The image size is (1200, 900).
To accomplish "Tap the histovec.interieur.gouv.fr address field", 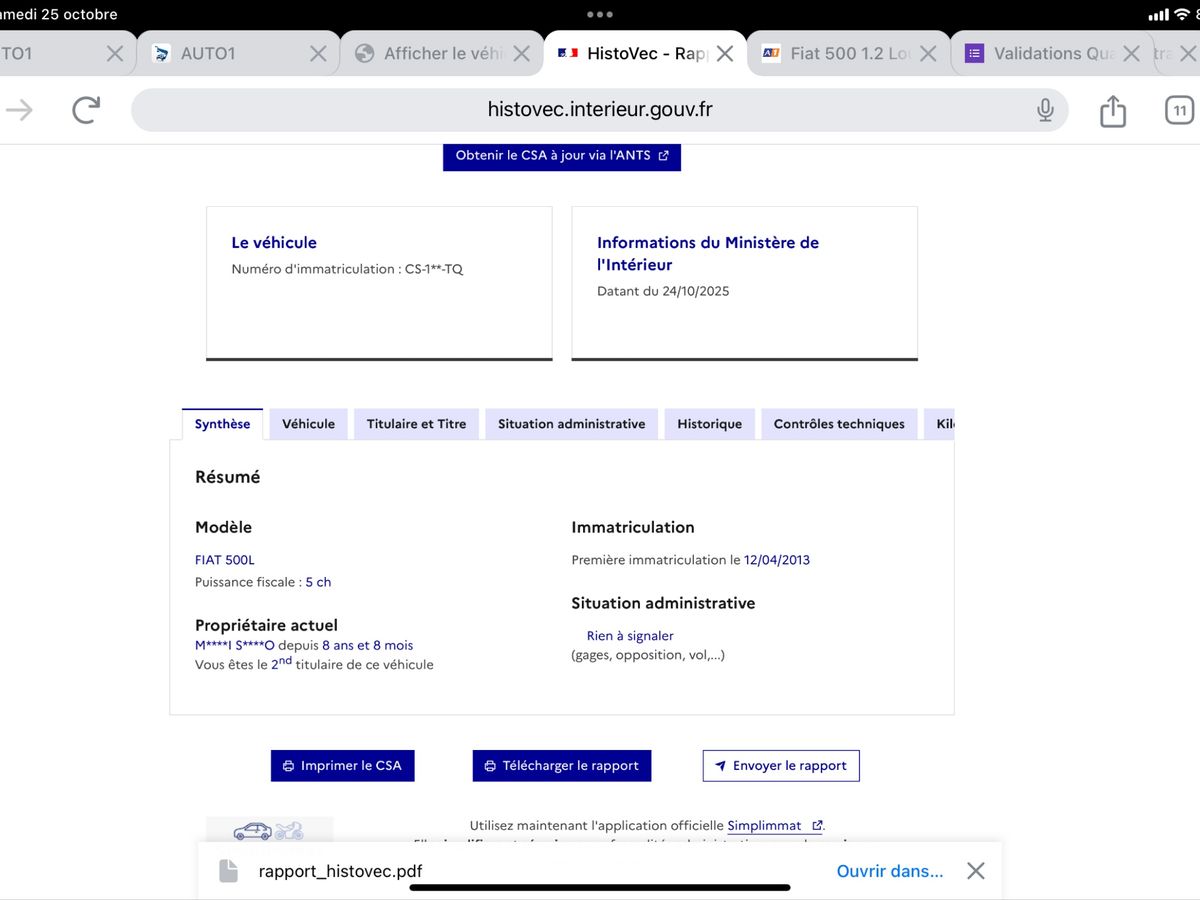I will pos(600,110).
